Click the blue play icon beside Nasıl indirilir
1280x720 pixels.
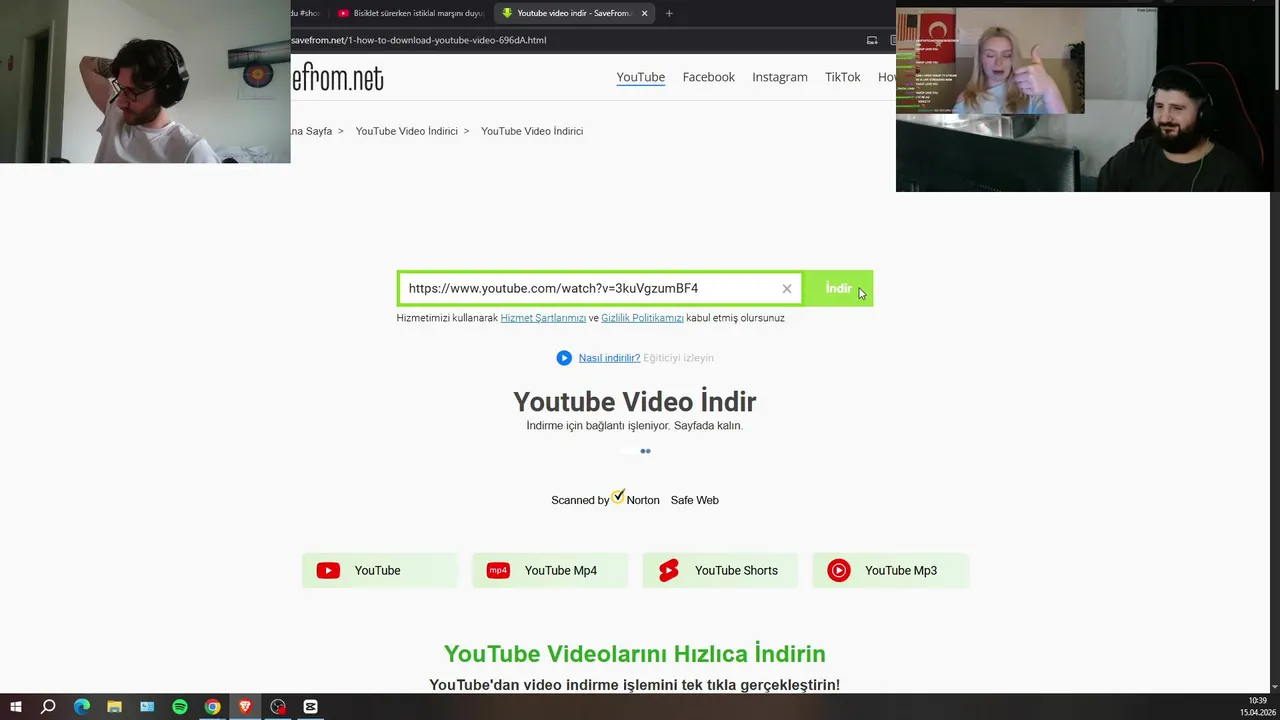click(x=564, y=358)
